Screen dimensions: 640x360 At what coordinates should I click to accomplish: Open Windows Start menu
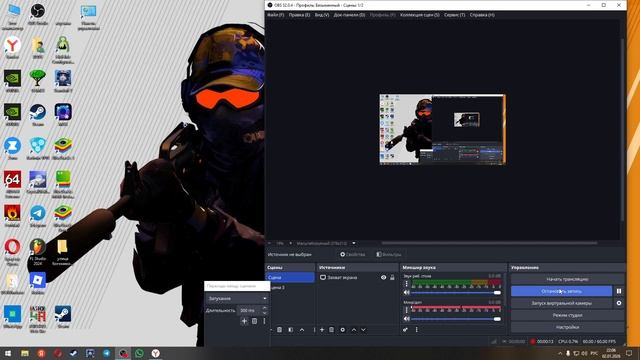click(8, 353)
